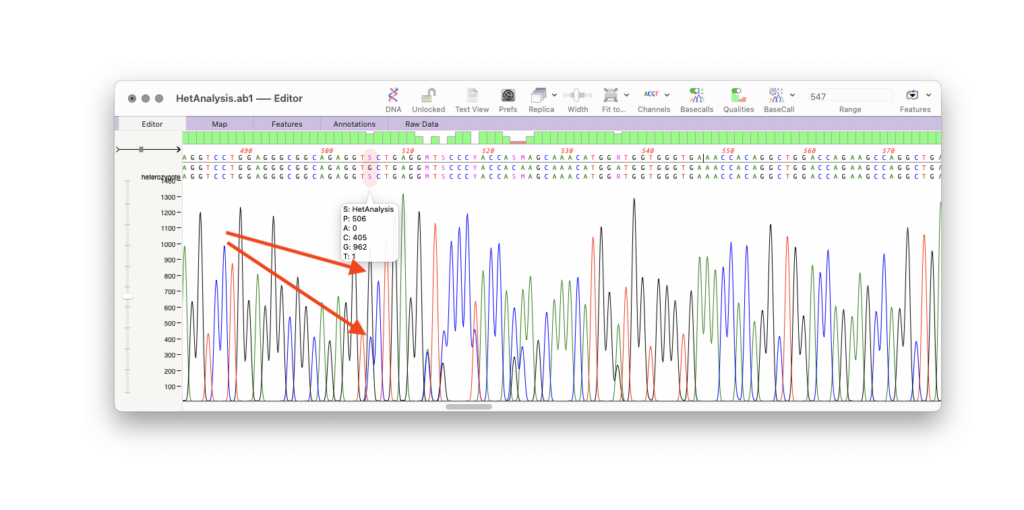Screen dimensions: 1024x510
Task: Click the Fit to icon
Action: (x=611, y=95)
